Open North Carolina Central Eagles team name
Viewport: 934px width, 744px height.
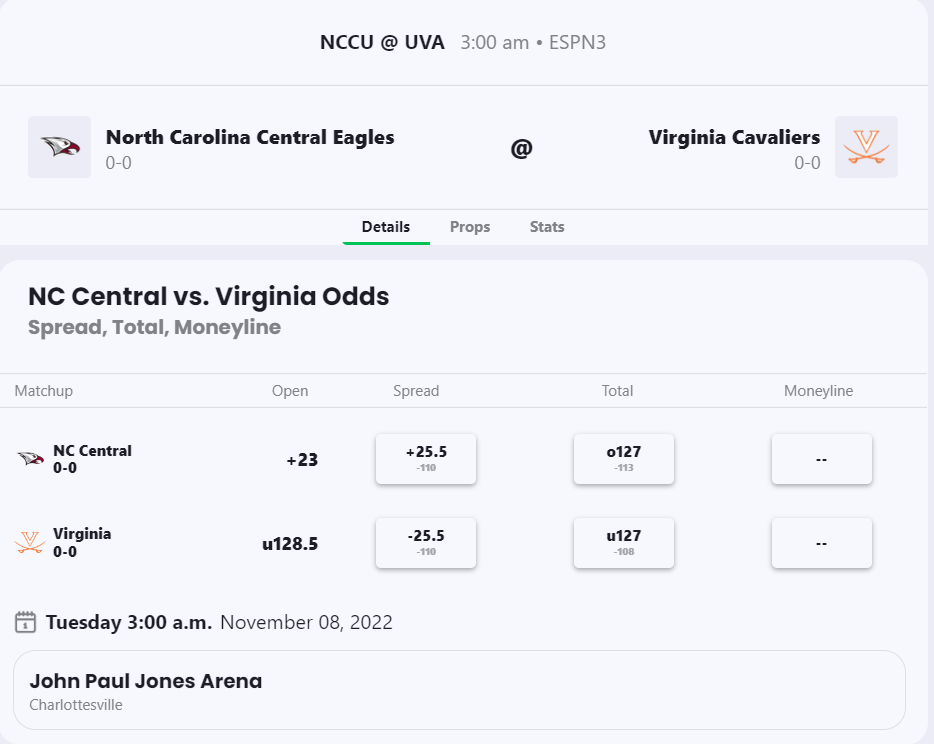(x=250, y=137)
